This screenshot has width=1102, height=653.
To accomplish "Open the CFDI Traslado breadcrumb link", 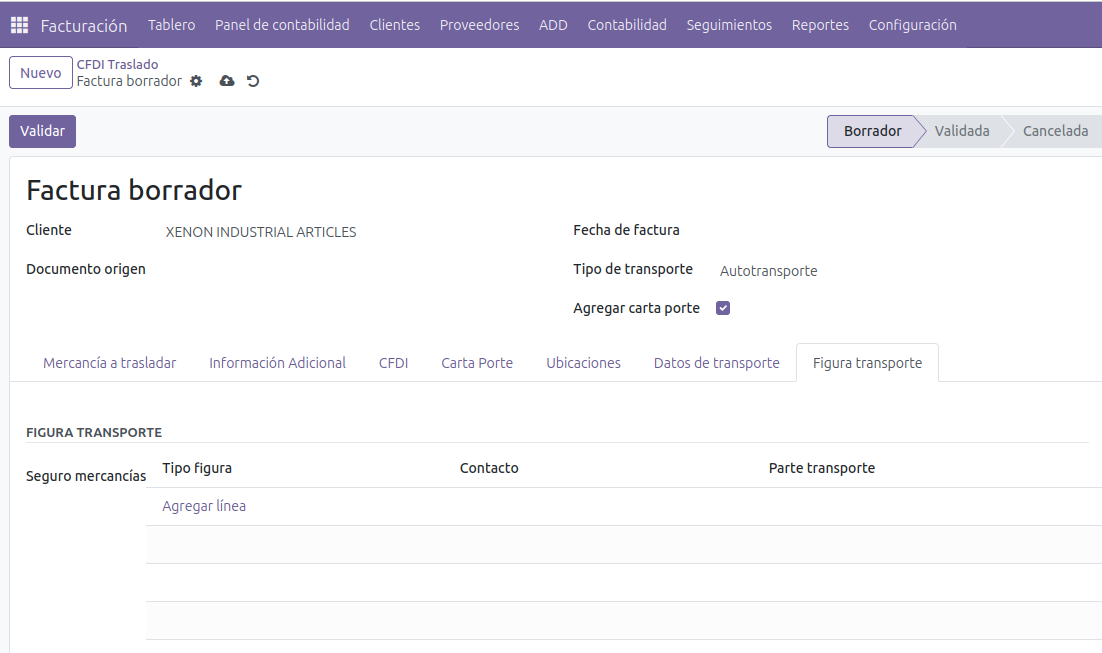I will point(117,64).
